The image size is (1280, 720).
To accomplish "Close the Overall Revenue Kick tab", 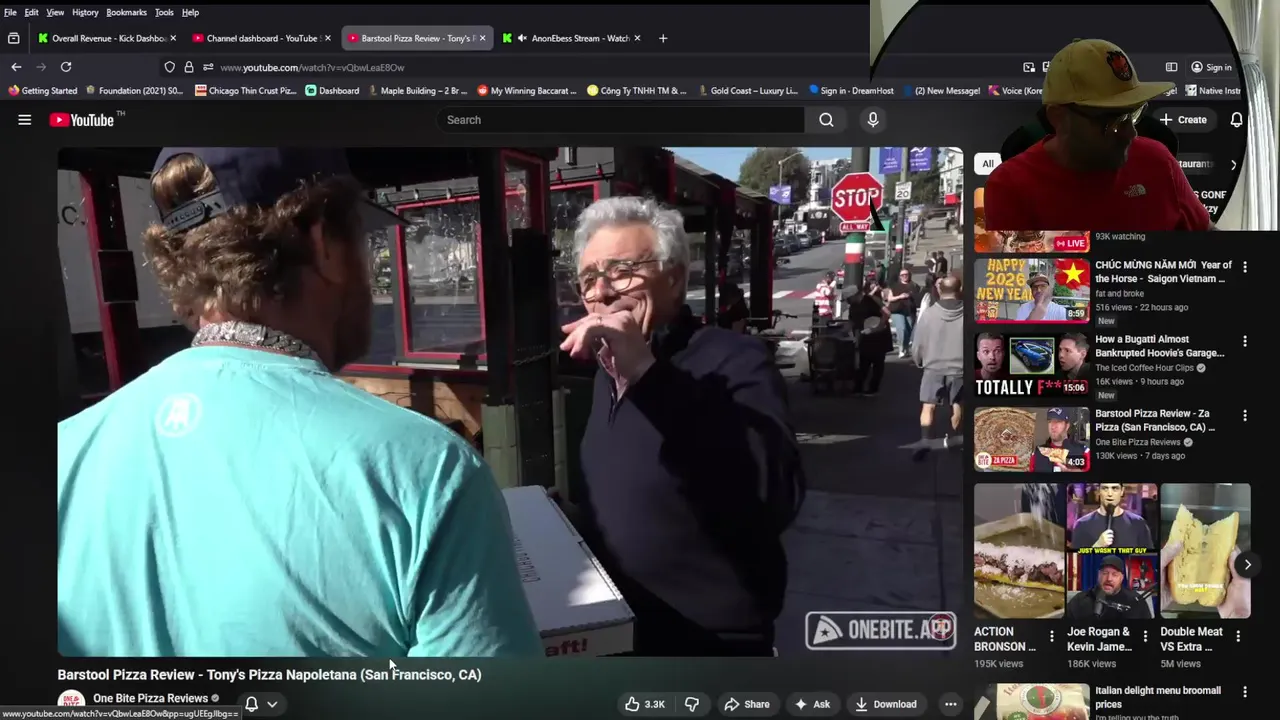I will click(173, 38).
